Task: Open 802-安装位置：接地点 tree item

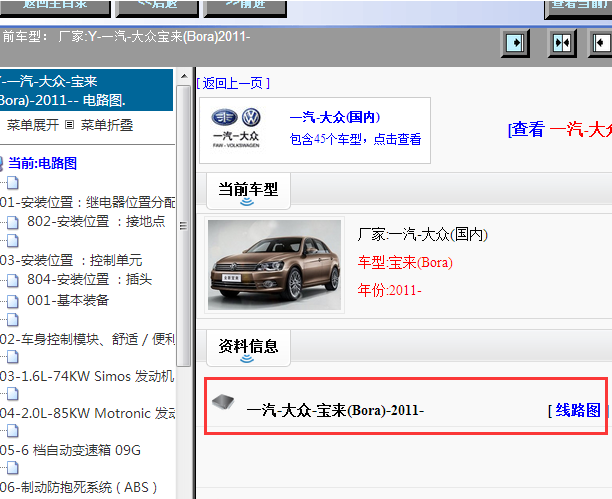Action: coord(96,221)
